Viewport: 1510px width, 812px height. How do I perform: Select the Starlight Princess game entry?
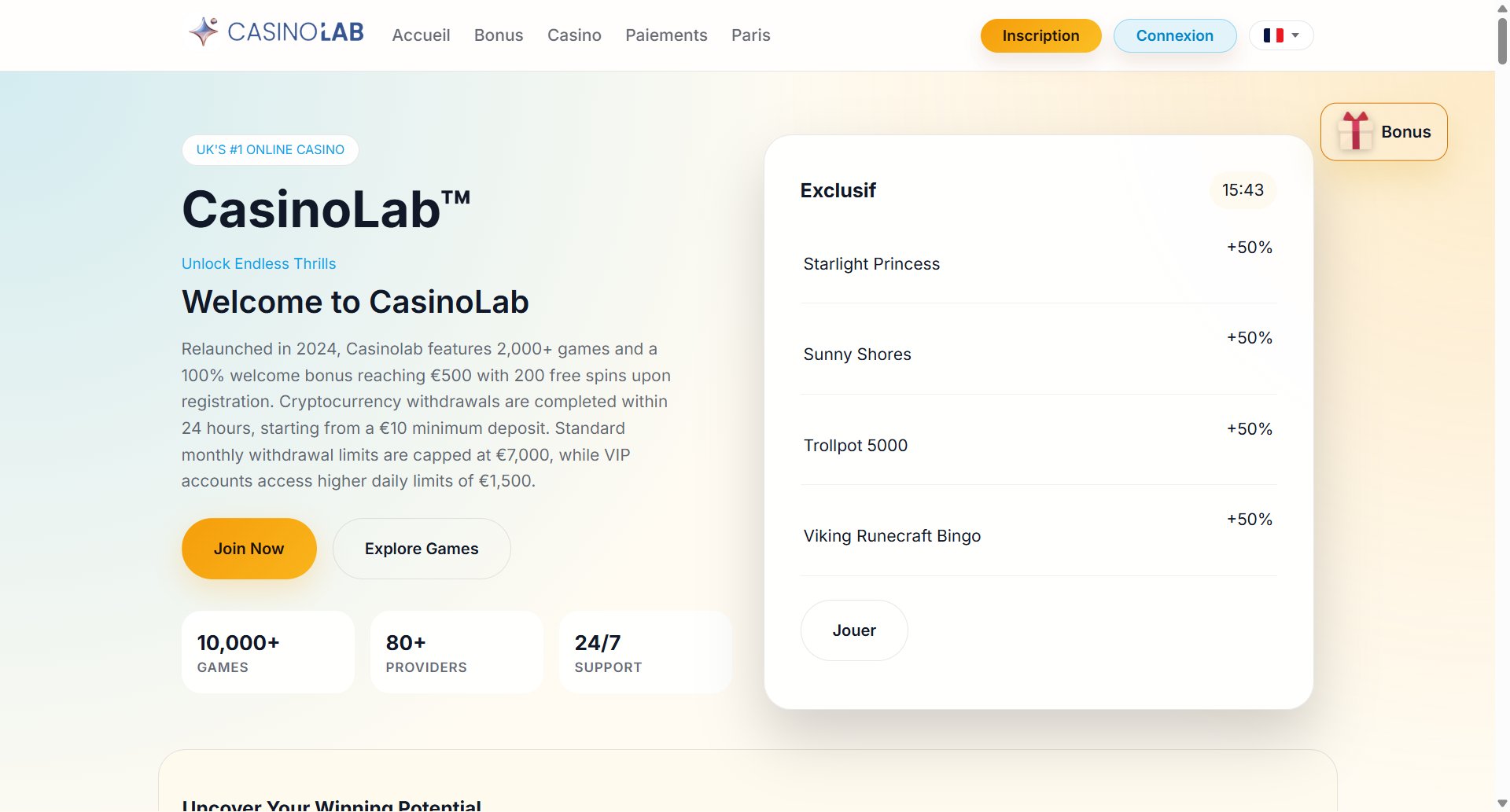(x=871, y=264)
